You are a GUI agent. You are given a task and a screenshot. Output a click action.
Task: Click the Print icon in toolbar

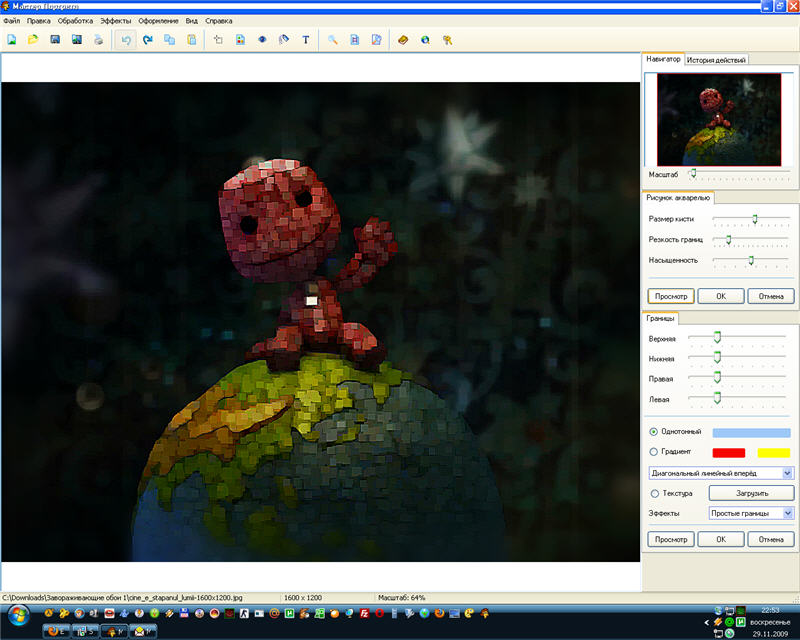(x=98, y=40)
